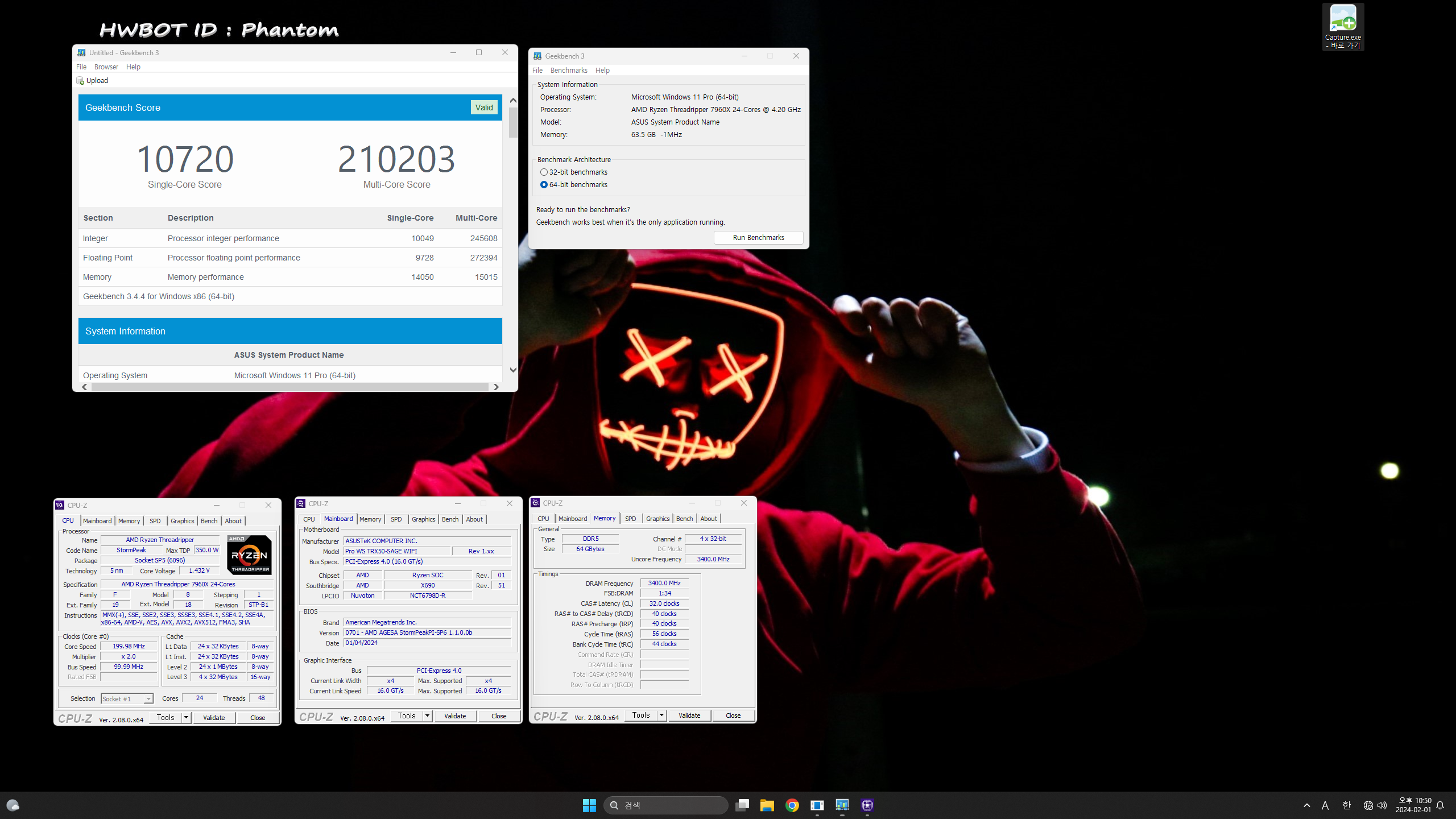Select 32-bit benchmarks option
The width and height of the screenshot is (1456, 819).
coord(573,172)
